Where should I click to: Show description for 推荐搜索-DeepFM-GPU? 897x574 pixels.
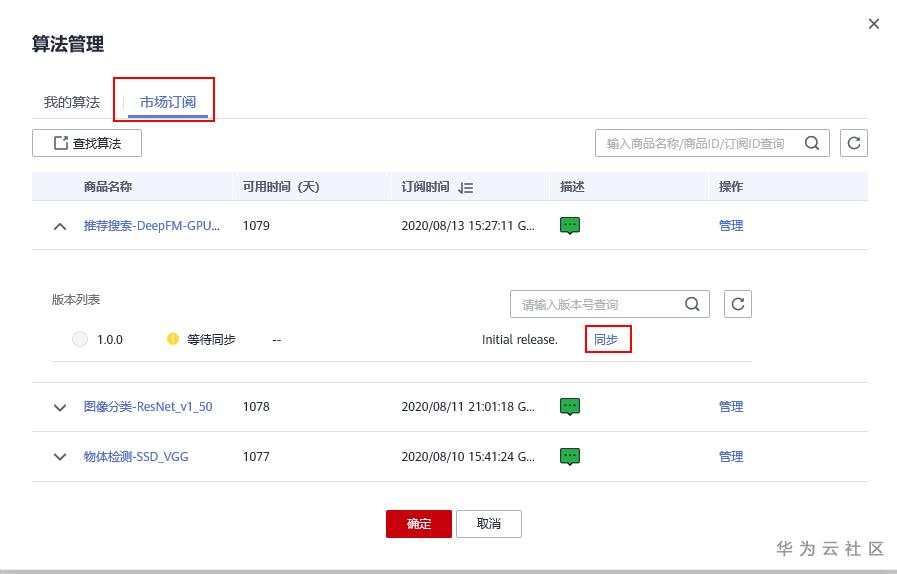pyautogui.click(x=570, y=226)
